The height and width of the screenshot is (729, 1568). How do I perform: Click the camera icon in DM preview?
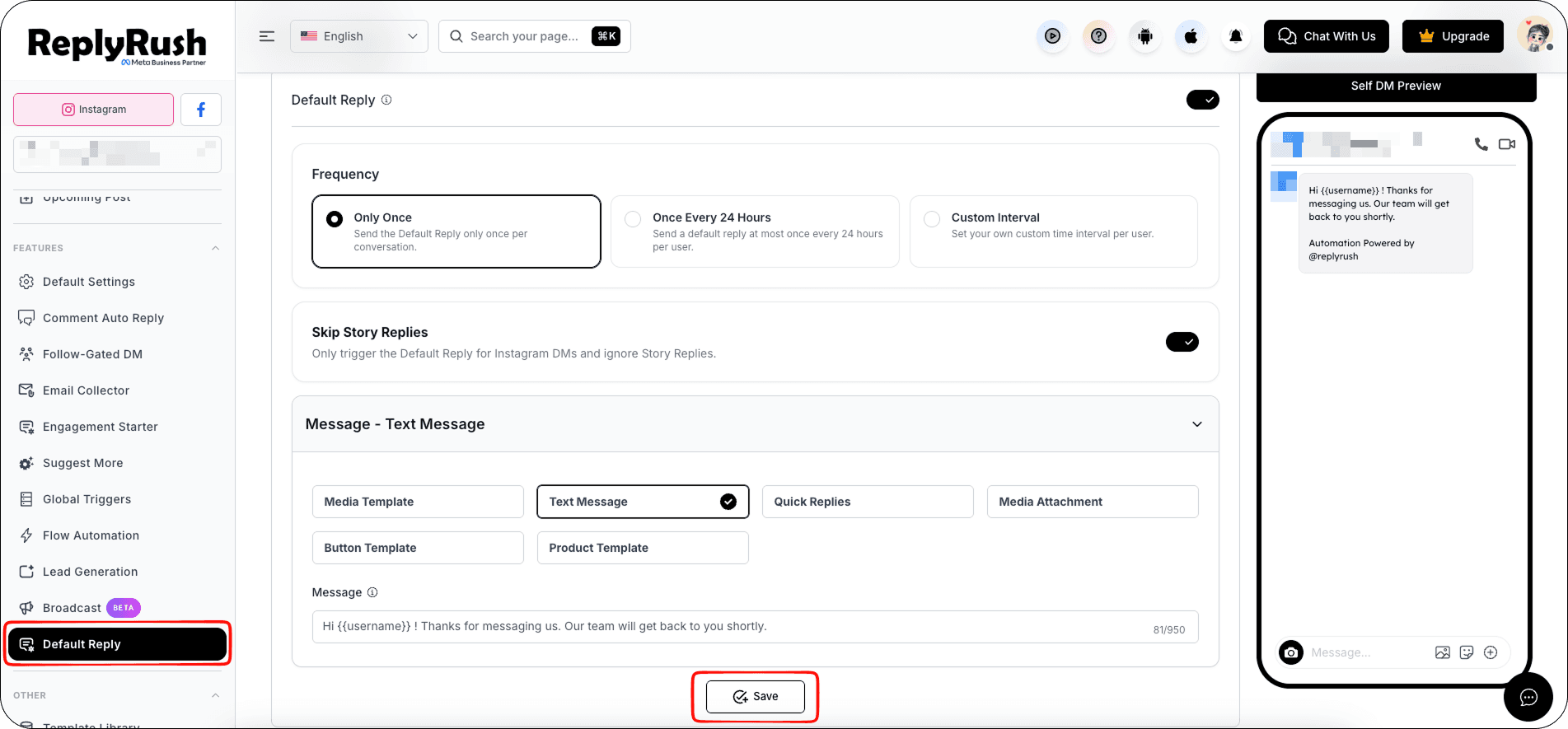tap(1291, 652)
